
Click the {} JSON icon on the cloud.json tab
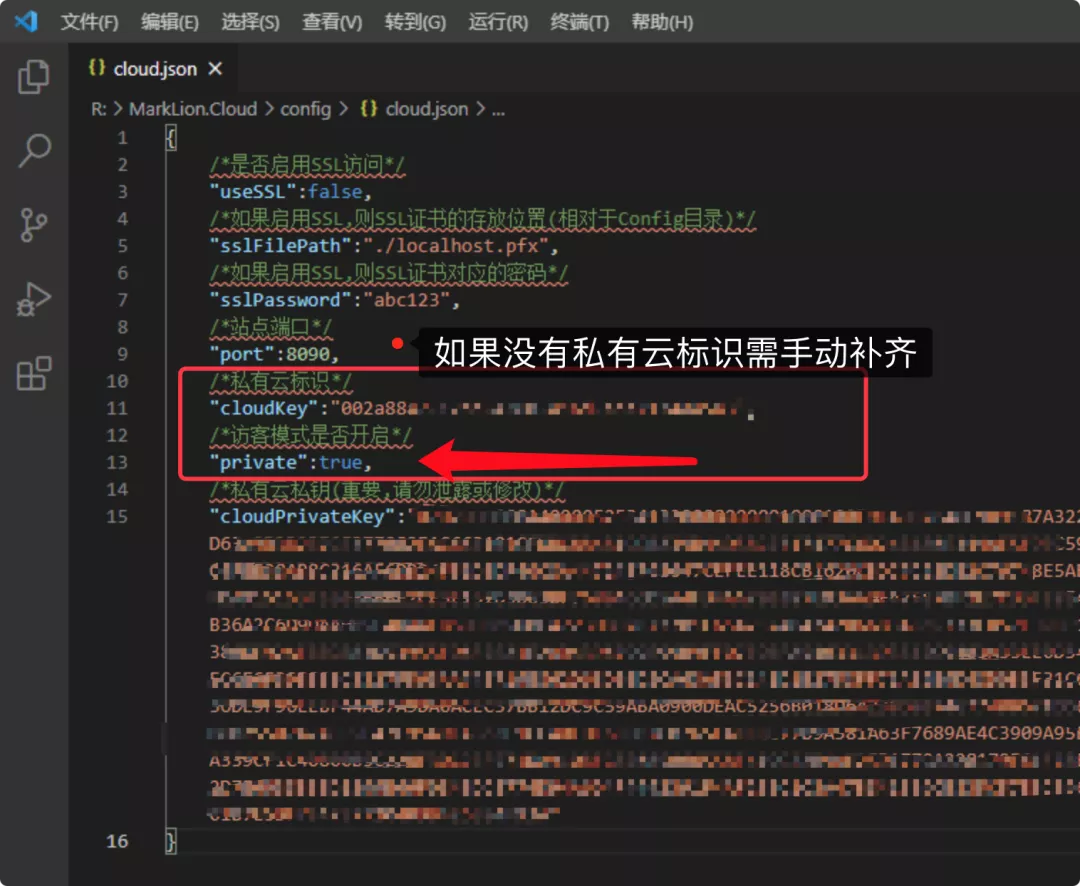[x=96, y=69]
